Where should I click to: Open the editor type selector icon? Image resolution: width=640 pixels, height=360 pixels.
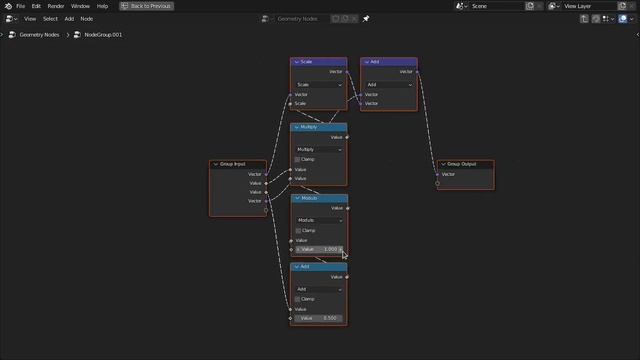point(11,19)
